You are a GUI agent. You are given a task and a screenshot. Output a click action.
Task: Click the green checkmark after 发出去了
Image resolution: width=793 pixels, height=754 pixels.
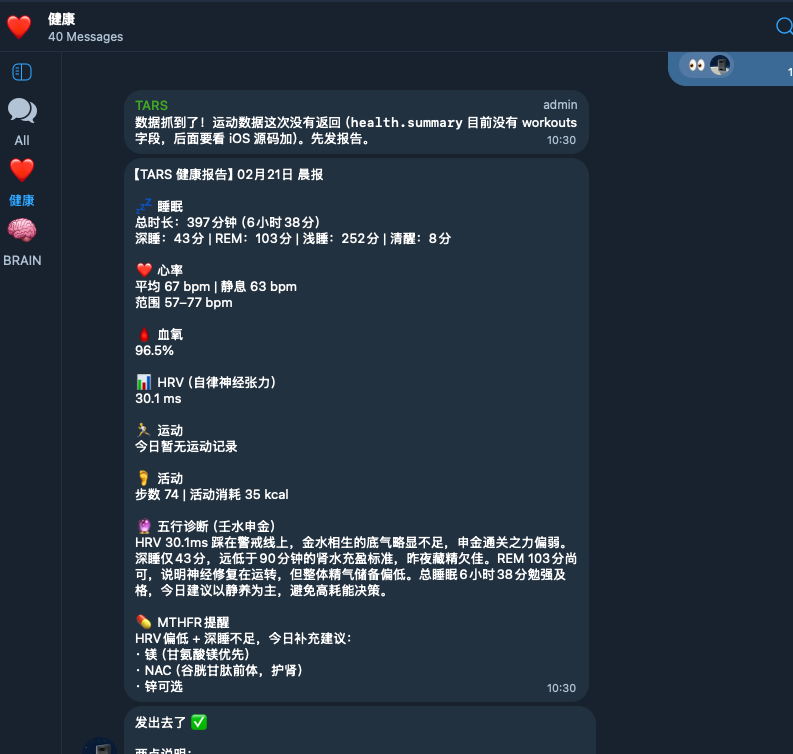pyautogui.click(x=199, y=722)
